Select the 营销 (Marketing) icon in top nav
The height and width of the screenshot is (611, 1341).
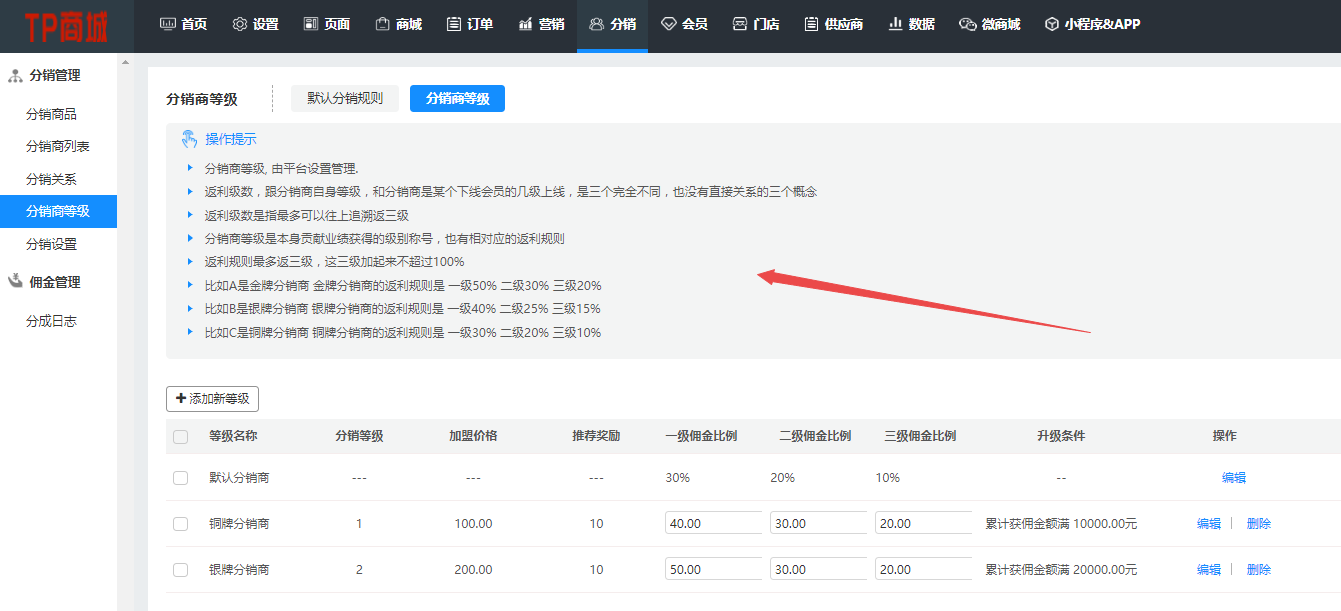(x=525, y=25)
